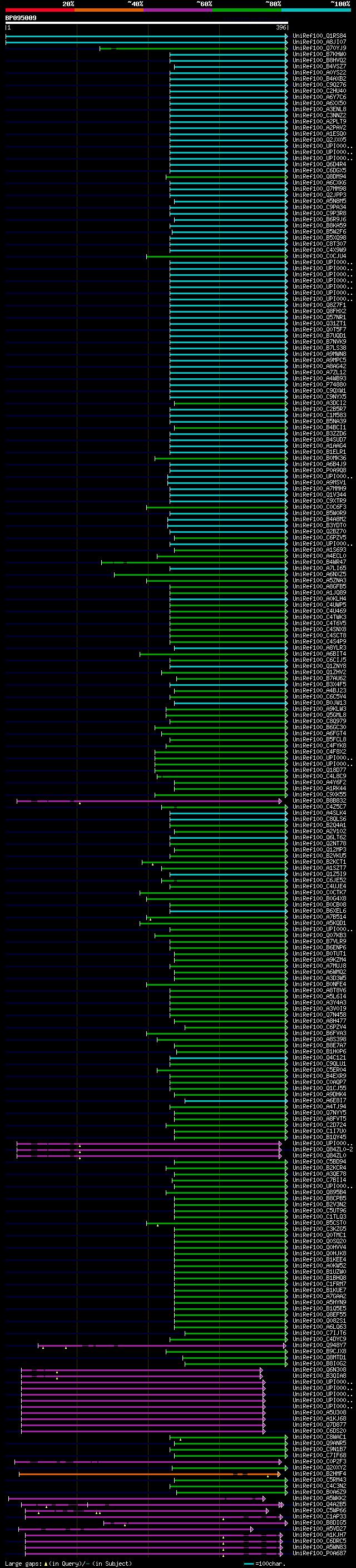The image size is (356, 1568).
Task: Select hit label UniRef100_C2HU40
Action: click(319, 91)
